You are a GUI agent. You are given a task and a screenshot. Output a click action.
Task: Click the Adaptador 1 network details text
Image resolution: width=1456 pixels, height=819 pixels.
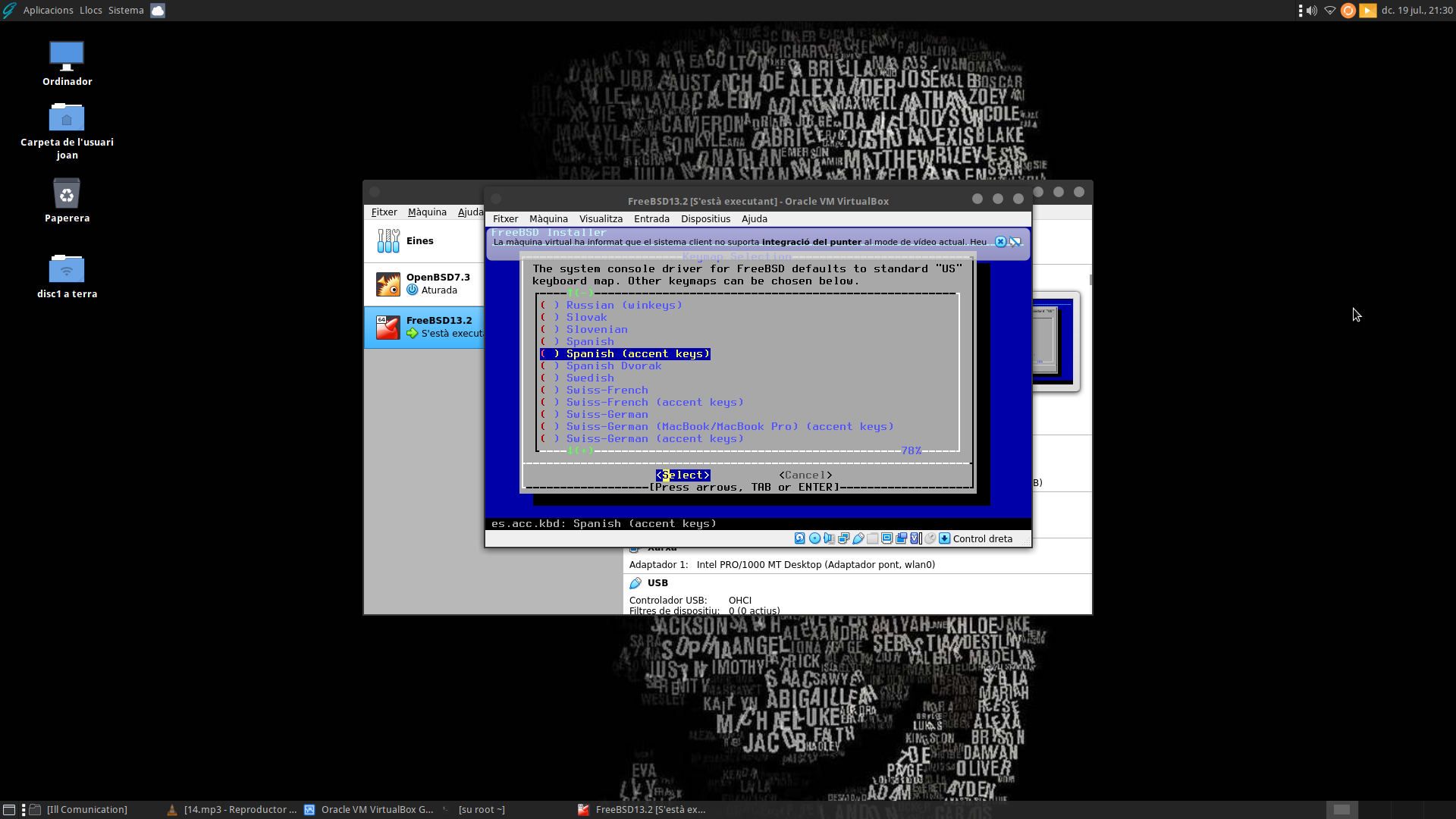click(782, 565)
